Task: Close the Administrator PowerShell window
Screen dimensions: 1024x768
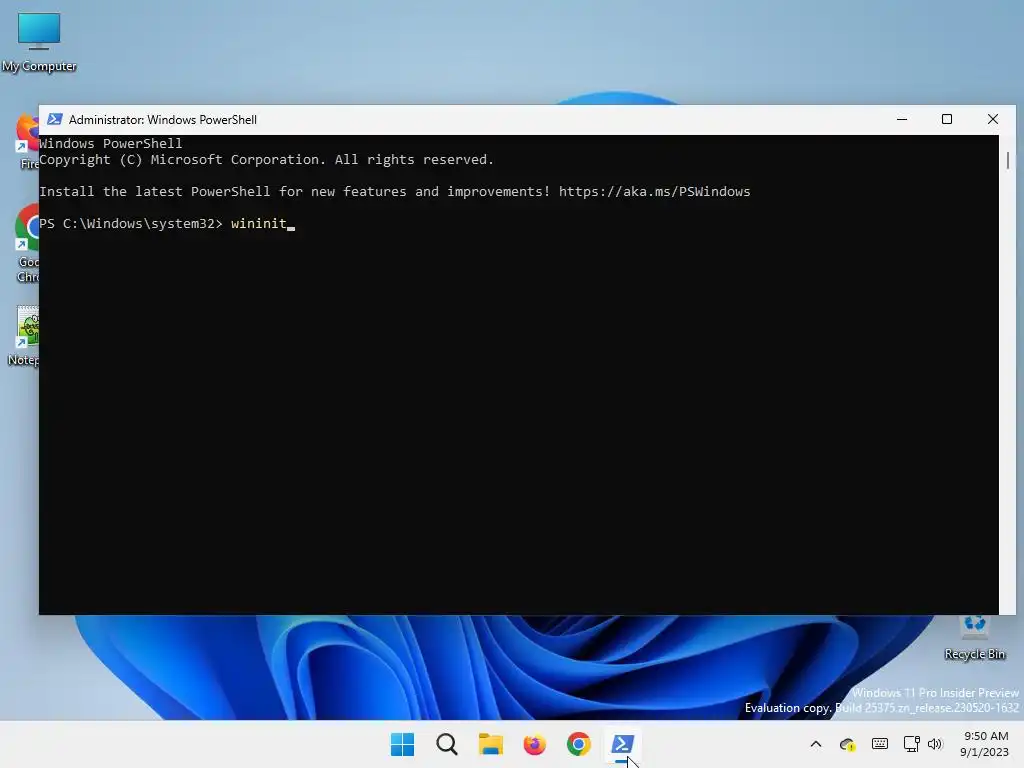Action: pyautogui.click(x=993, y=120)
